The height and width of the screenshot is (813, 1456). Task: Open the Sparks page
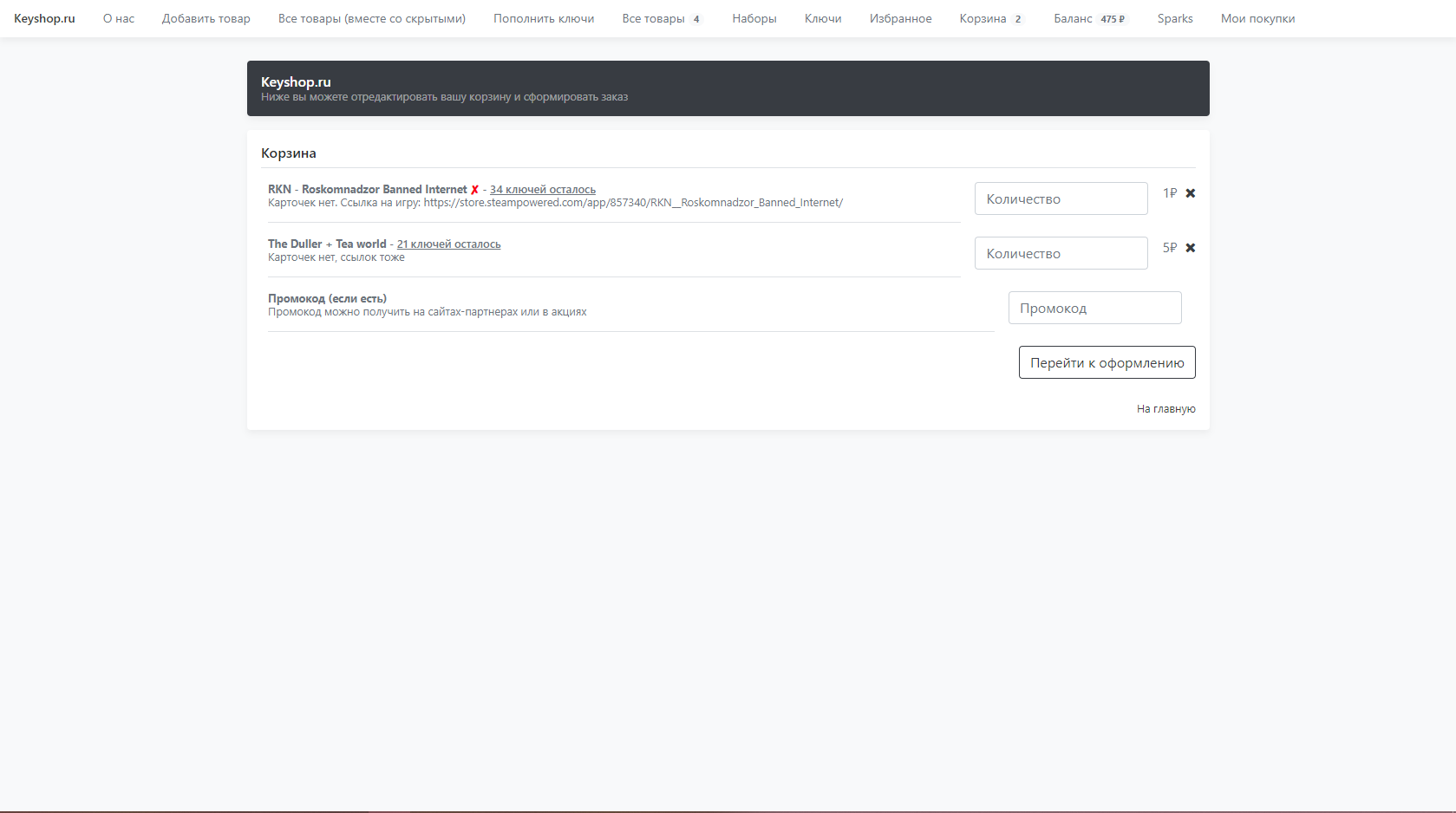pyautogui.click(x=1175, y=18)
